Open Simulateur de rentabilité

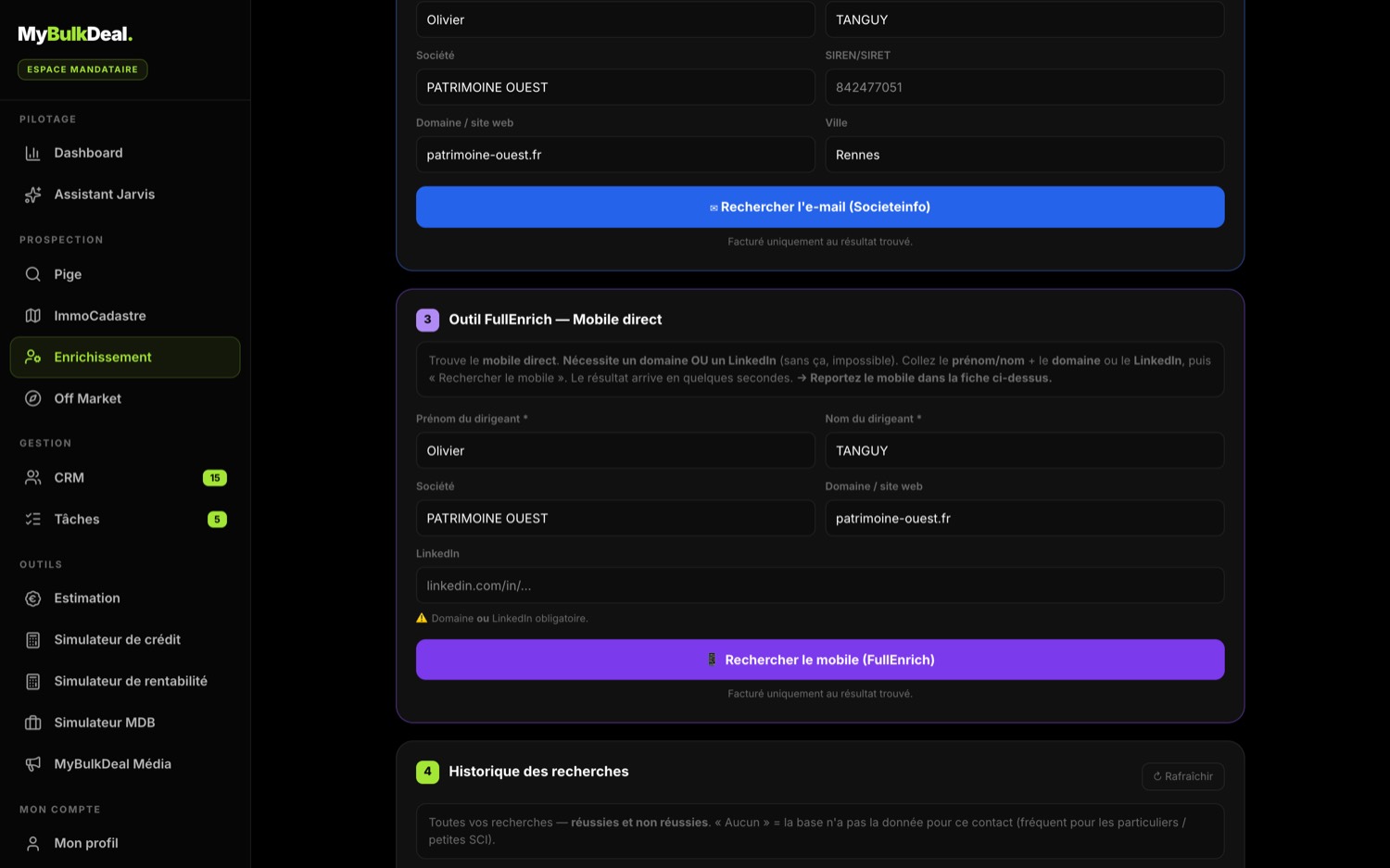click(x=125, y=682)
